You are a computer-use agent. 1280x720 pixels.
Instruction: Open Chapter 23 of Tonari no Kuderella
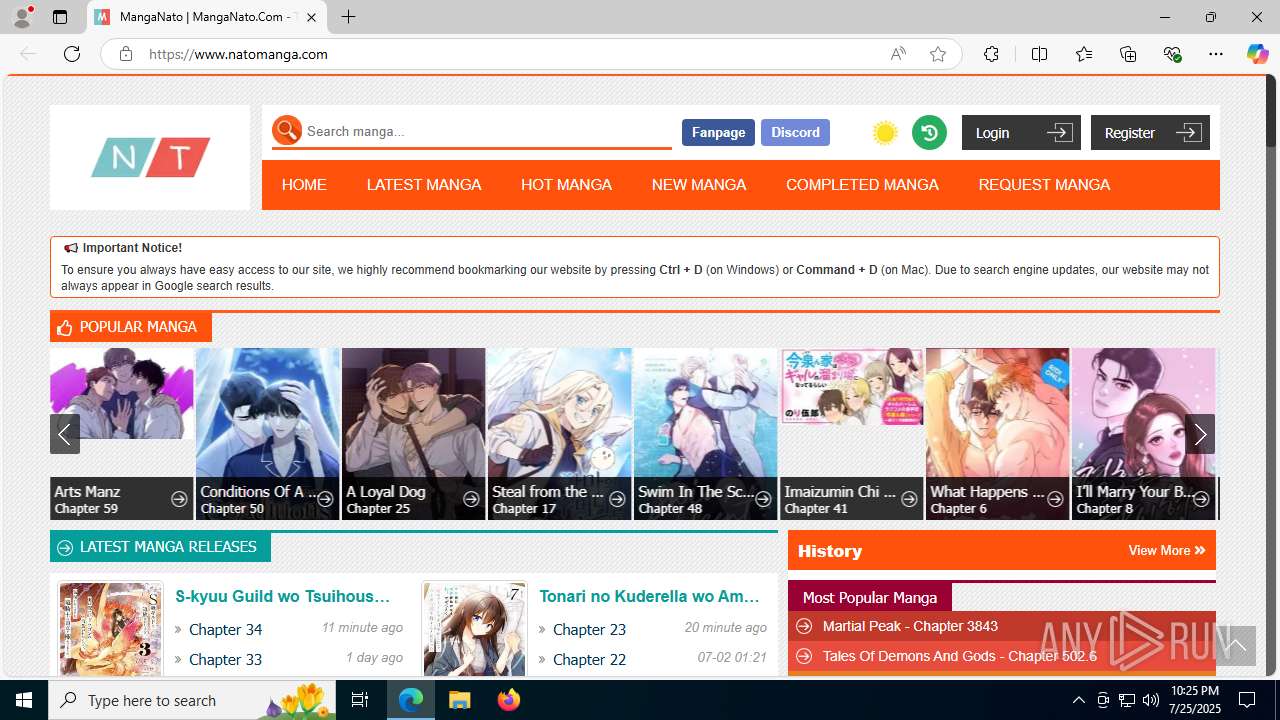(x=589, y=629)
